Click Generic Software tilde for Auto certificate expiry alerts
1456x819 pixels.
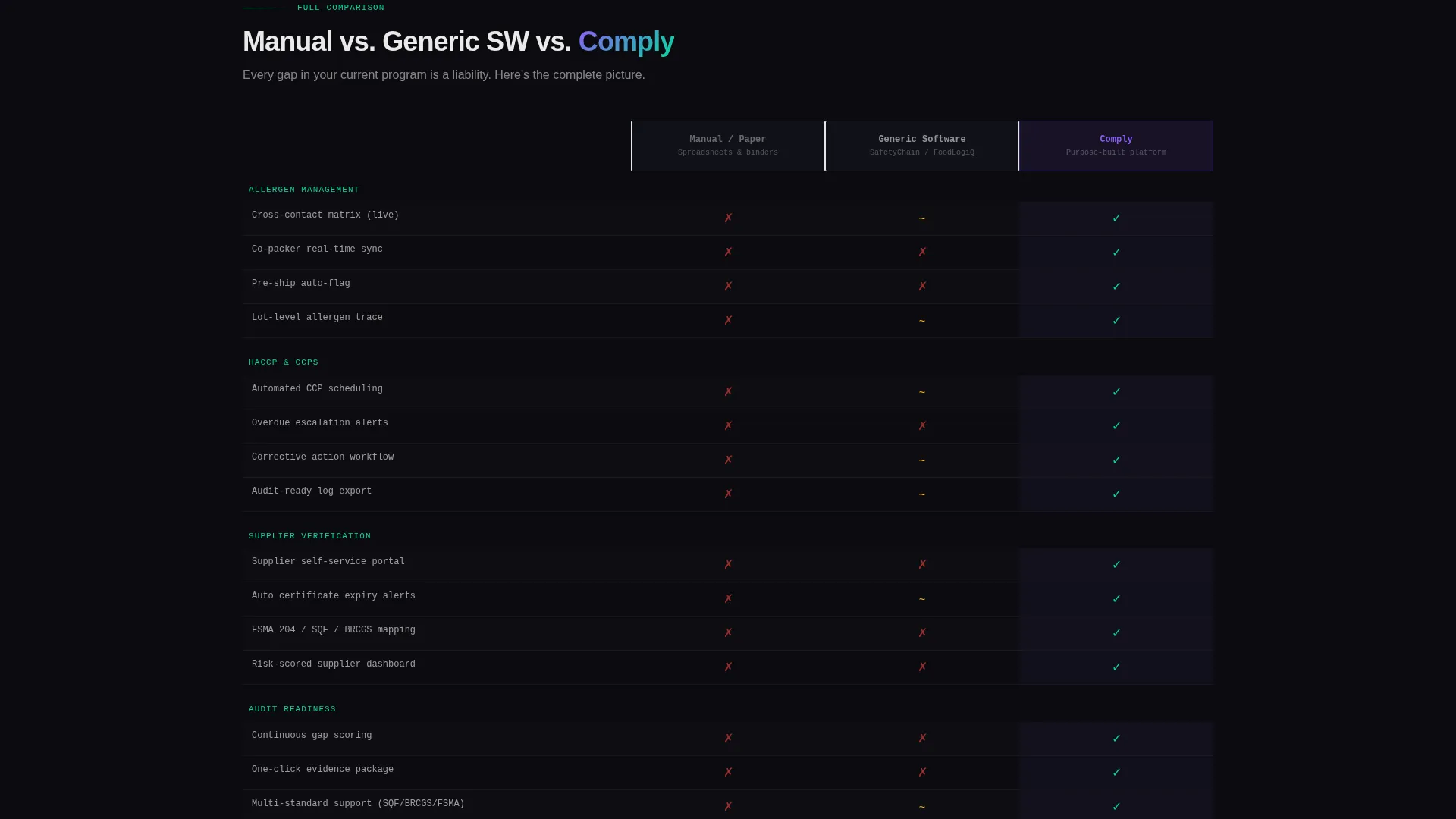922,599
